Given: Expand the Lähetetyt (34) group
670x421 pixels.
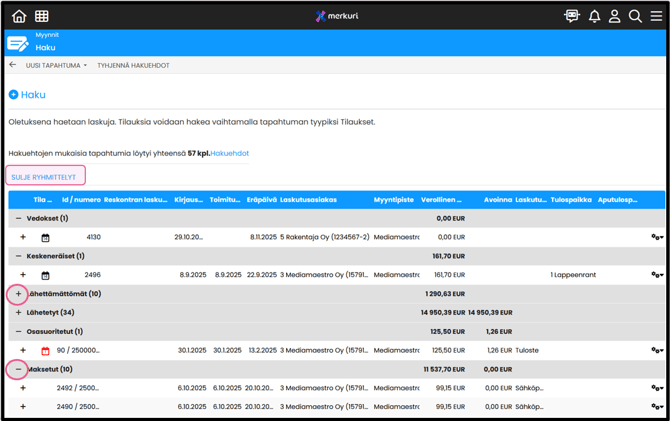Looking at the screenshot, I should pos(18,313).
